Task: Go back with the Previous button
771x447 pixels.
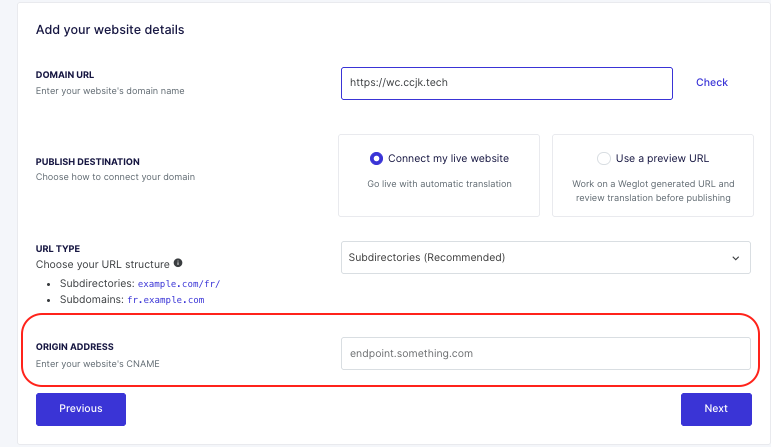Action: click(81, 409)
